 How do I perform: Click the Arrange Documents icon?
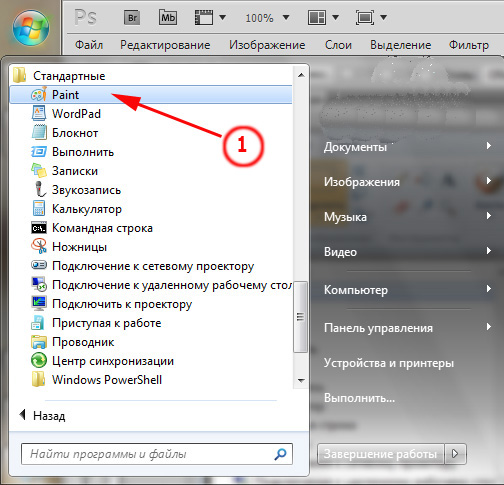click(x=317, y=17)
